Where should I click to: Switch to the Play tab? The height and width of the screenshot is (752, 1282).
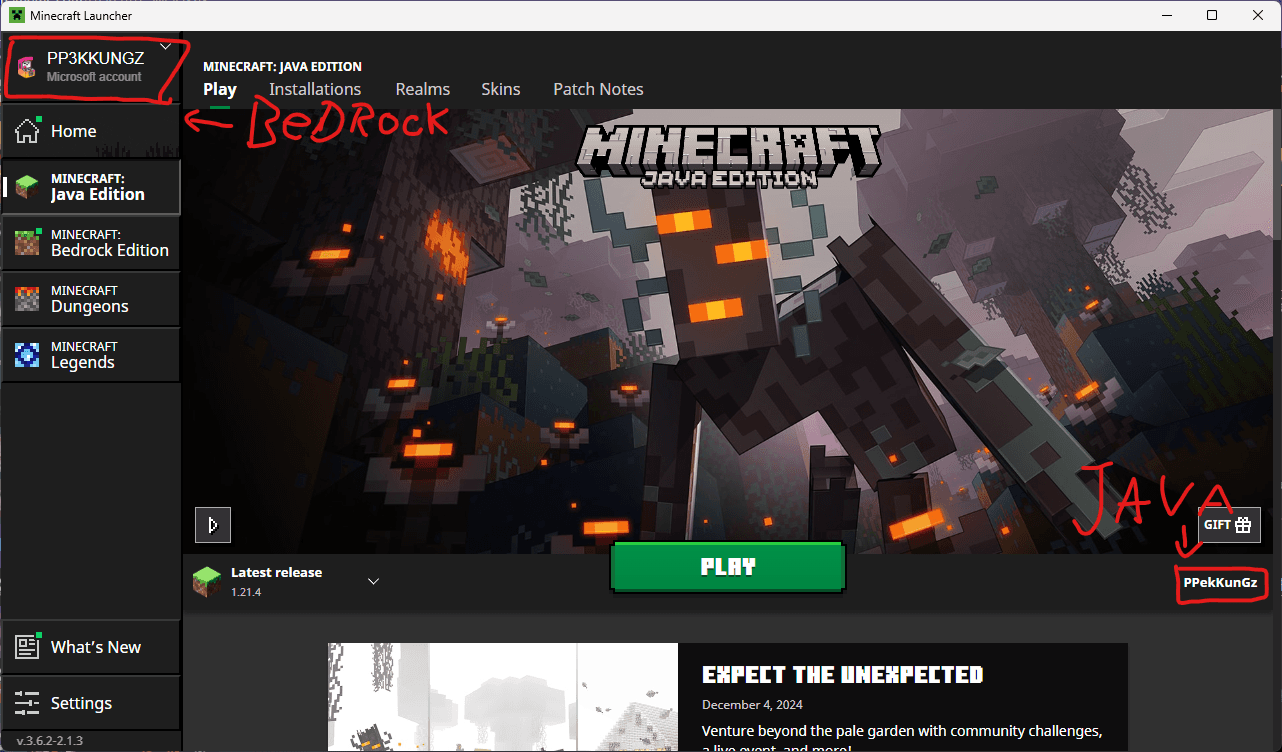tap(220, 89)
